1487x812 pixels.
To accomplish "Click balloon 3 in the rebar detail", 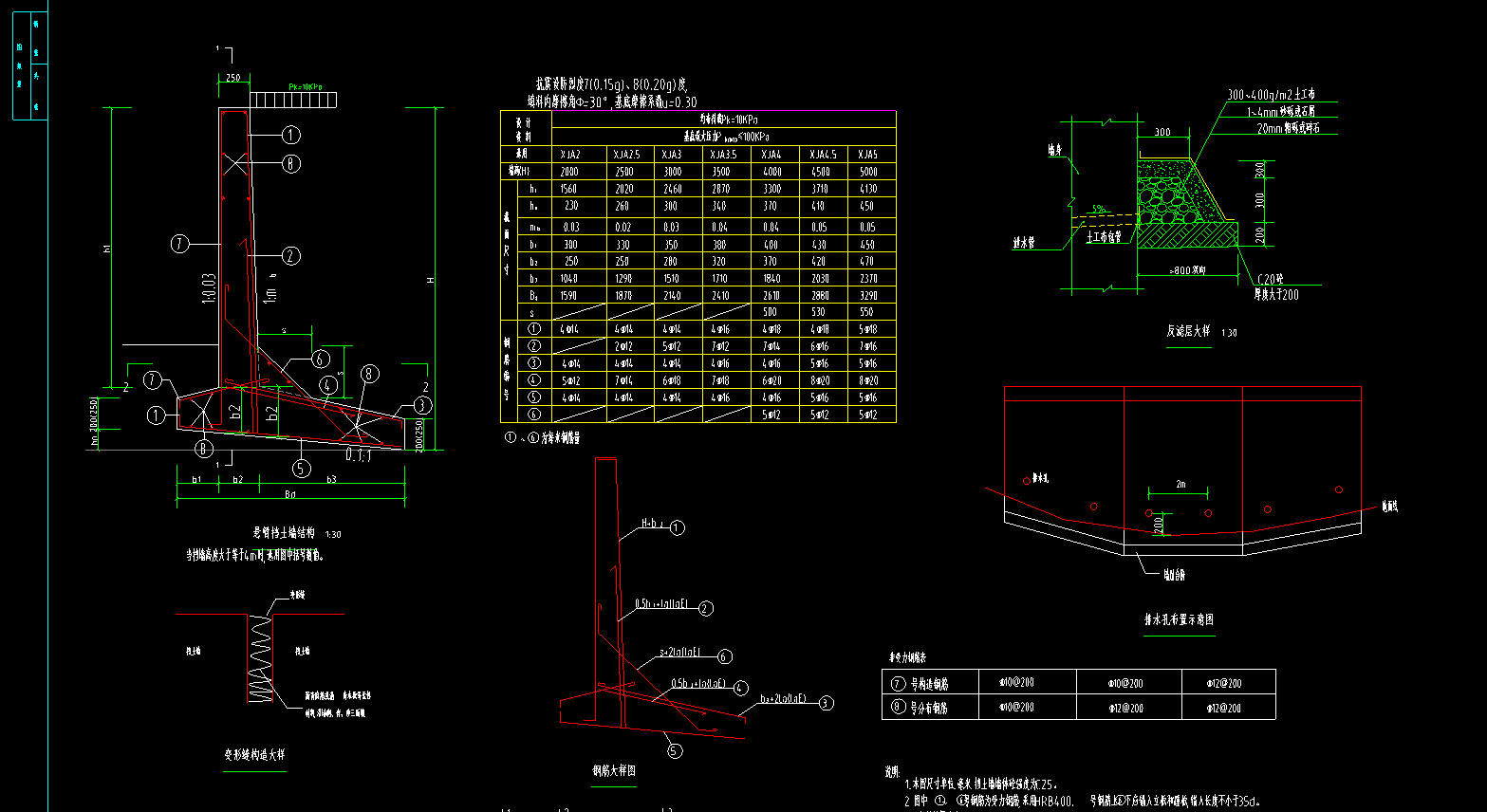I will click(827, 703).
